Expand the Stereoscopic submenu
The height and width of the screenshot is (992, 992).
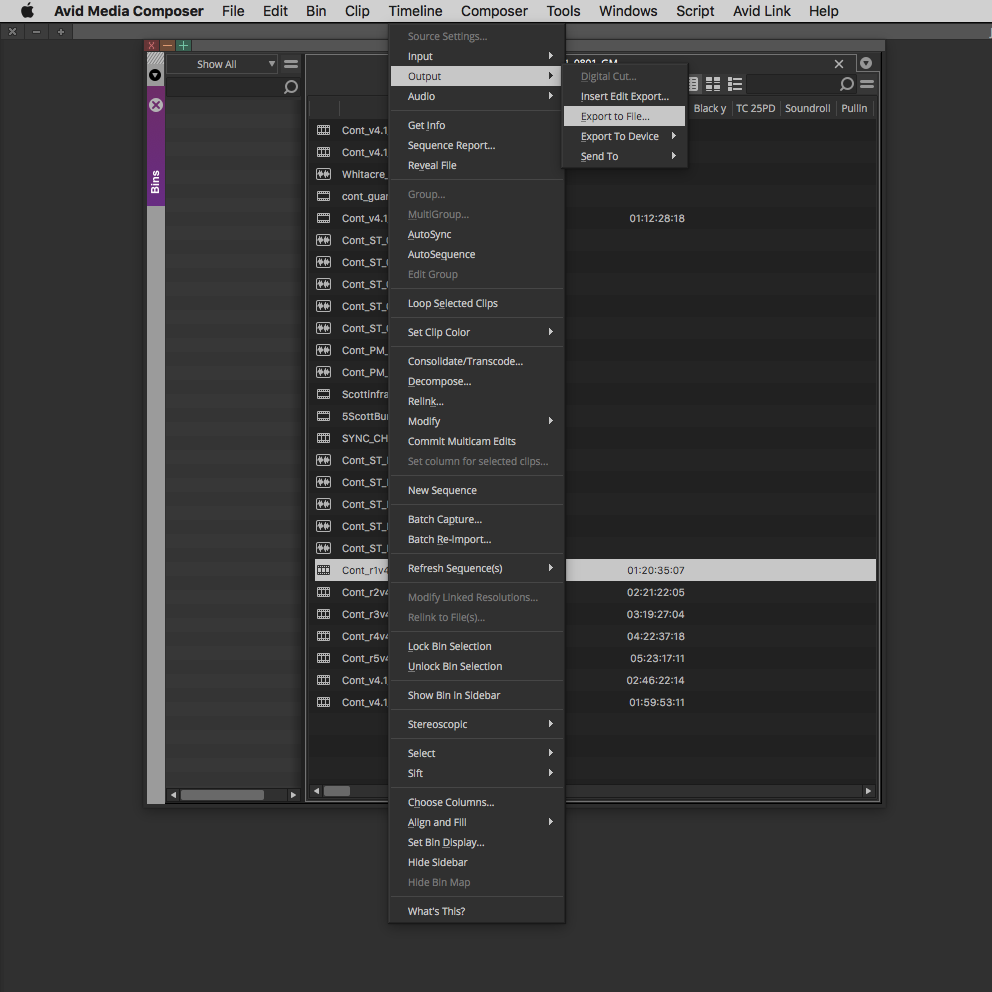click(477, 724)
